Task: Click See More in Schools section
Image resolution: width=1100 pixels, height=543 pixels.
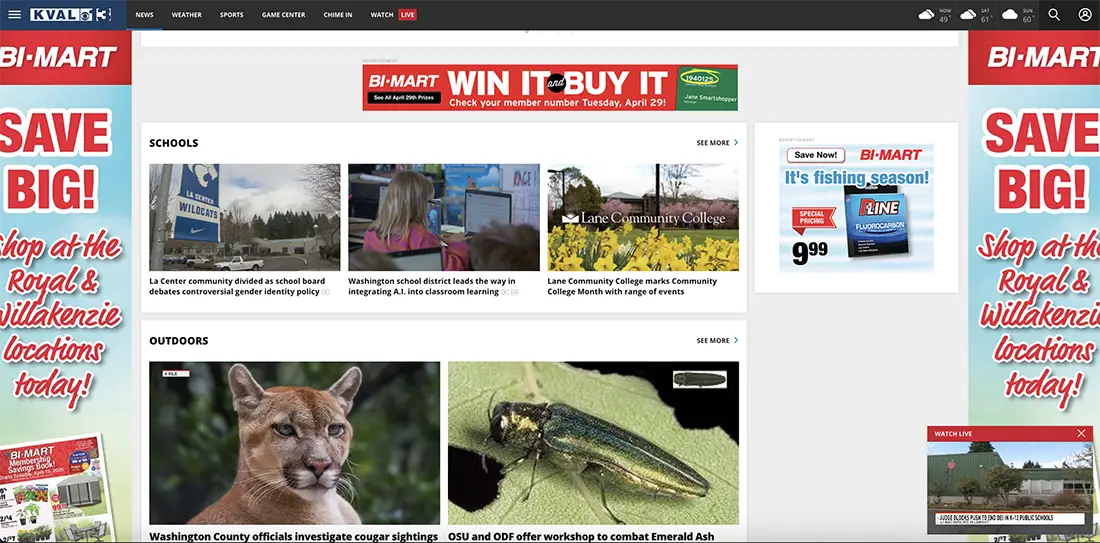Action: click(x=713, y=142)
